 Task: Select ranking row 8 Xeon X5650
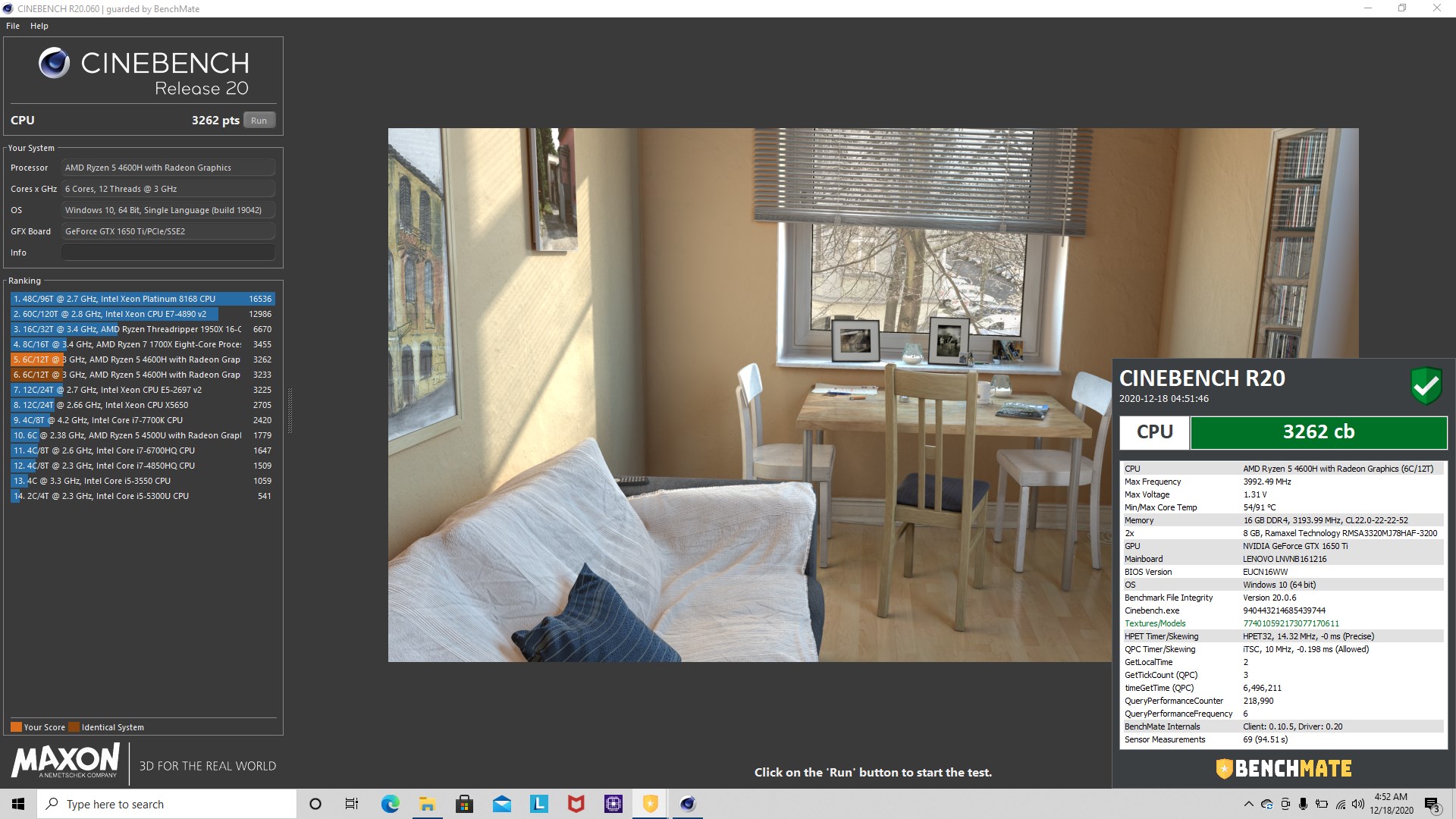point(143,405)
